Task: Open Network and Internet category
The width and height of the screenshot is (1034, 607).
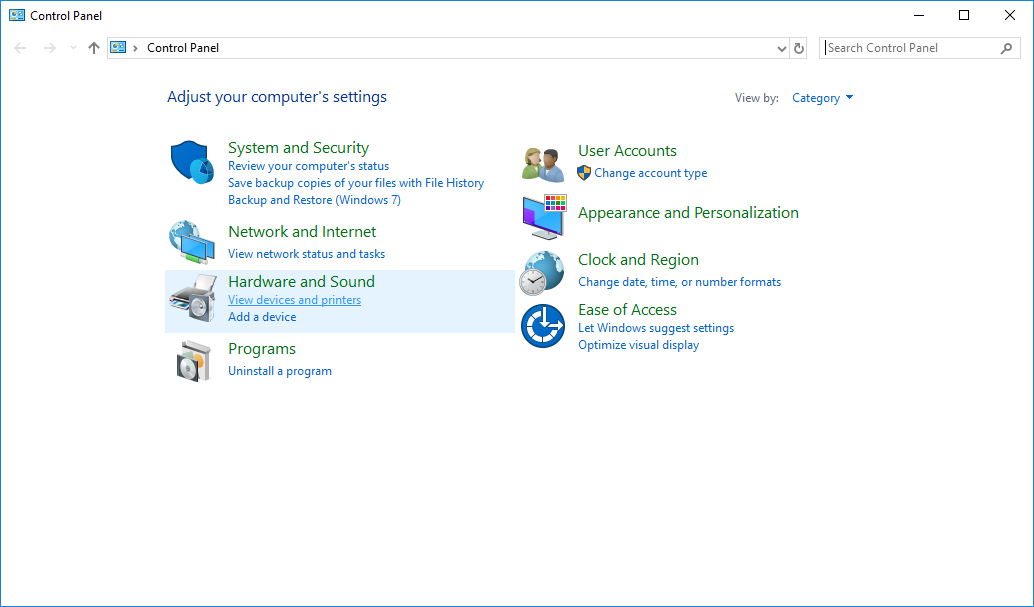Action: click(302, 232)
